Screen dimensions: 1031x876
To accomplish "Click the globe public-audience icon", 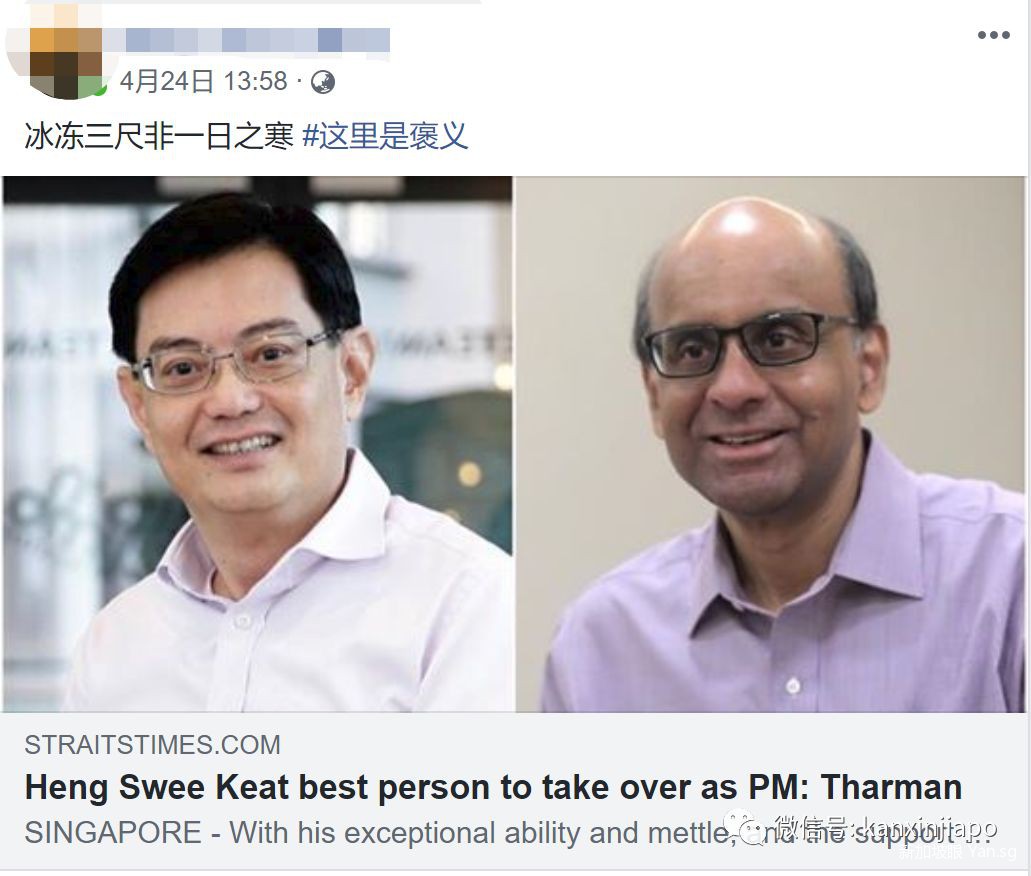I will [x=323, y=82].
